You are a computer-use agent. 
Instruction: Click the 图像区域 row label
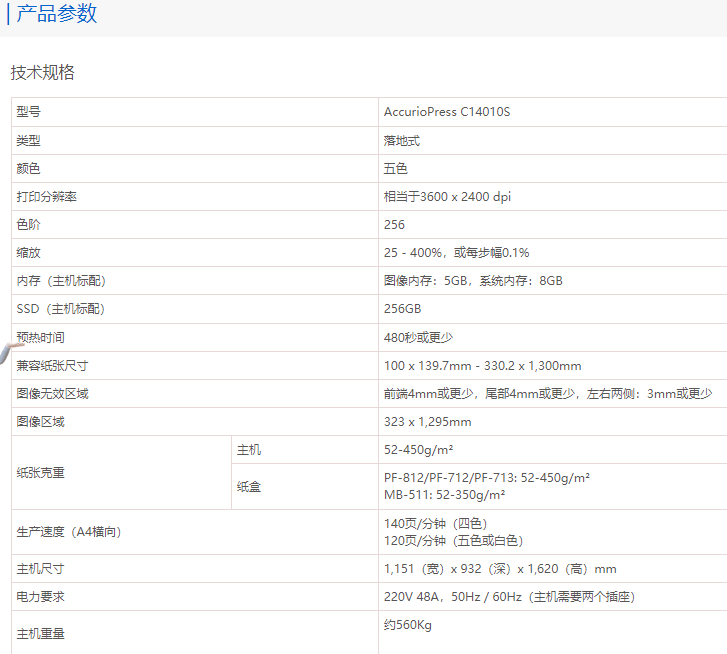[40, 422]
